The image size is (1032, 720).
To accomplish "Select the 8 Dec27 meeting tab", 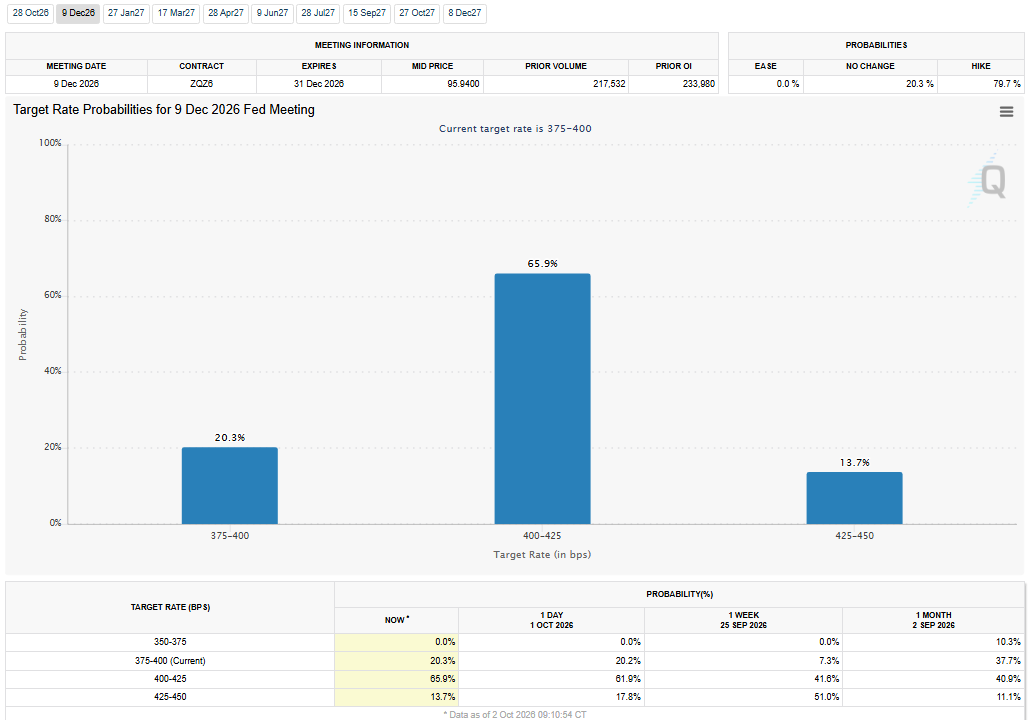I will (x=465, y=13).
